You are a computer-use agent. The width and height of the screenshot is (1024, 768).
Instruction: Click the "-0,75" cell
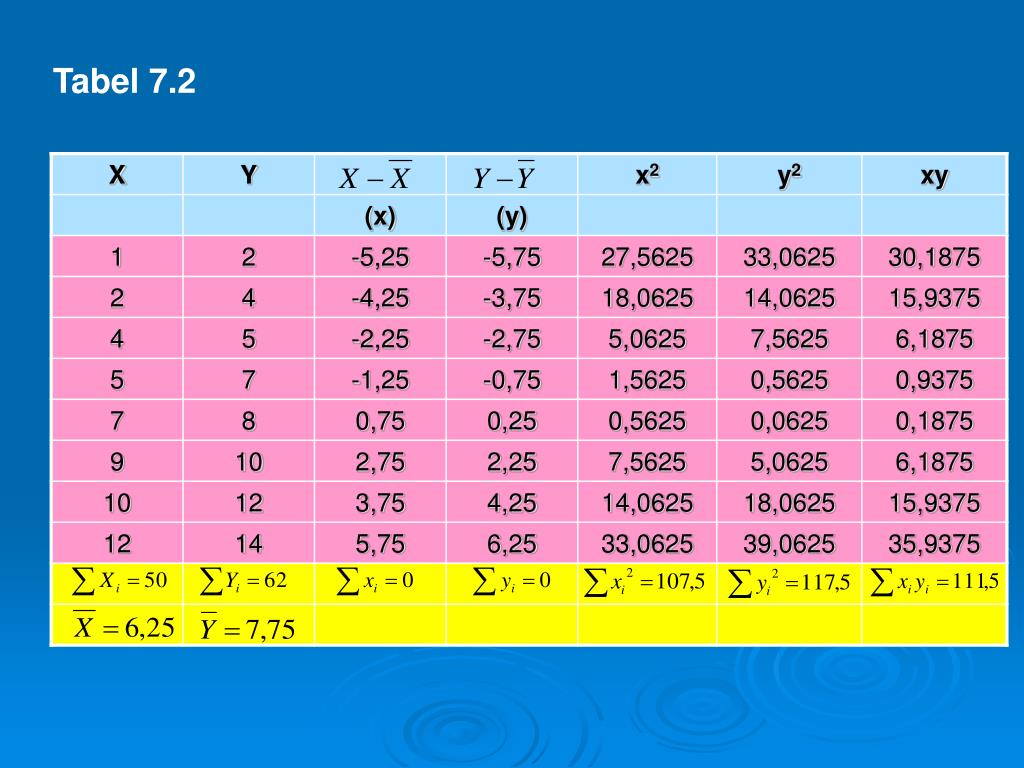point(512,380)
